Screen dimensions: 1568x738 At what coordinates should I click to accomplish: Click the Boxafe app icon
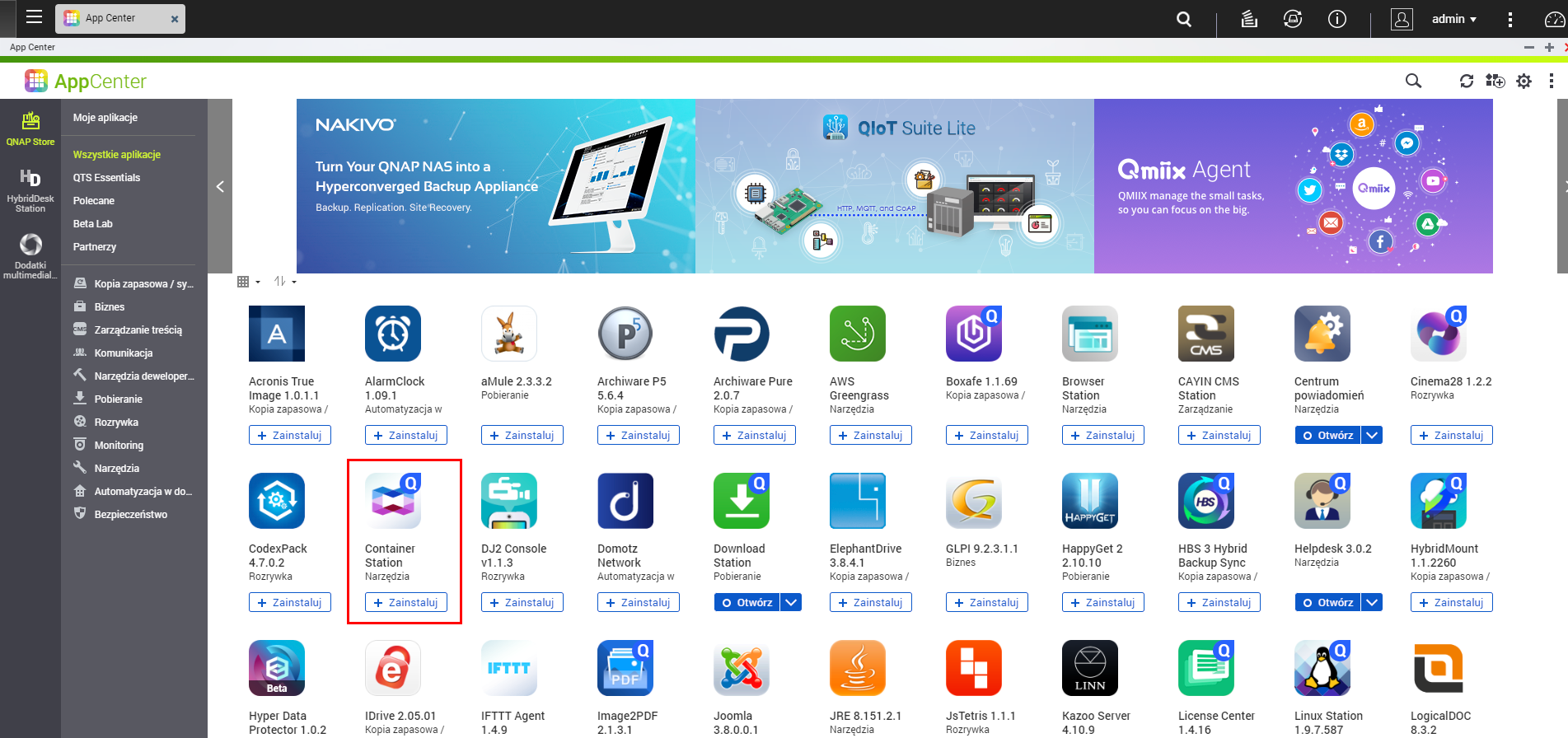pyautogui.click(x=974, y=334)
